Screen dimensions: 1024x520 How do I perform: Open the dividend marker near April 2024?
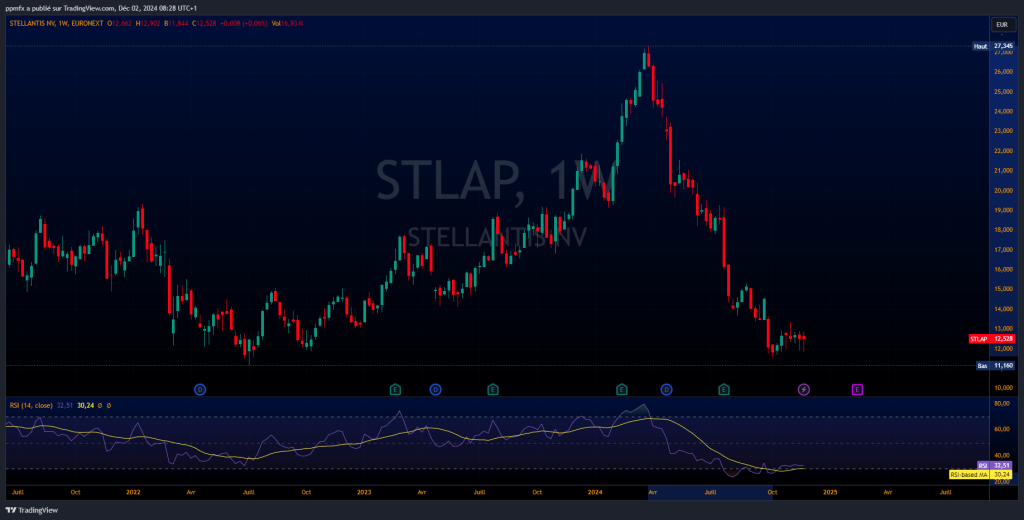[x=667, y=390]
